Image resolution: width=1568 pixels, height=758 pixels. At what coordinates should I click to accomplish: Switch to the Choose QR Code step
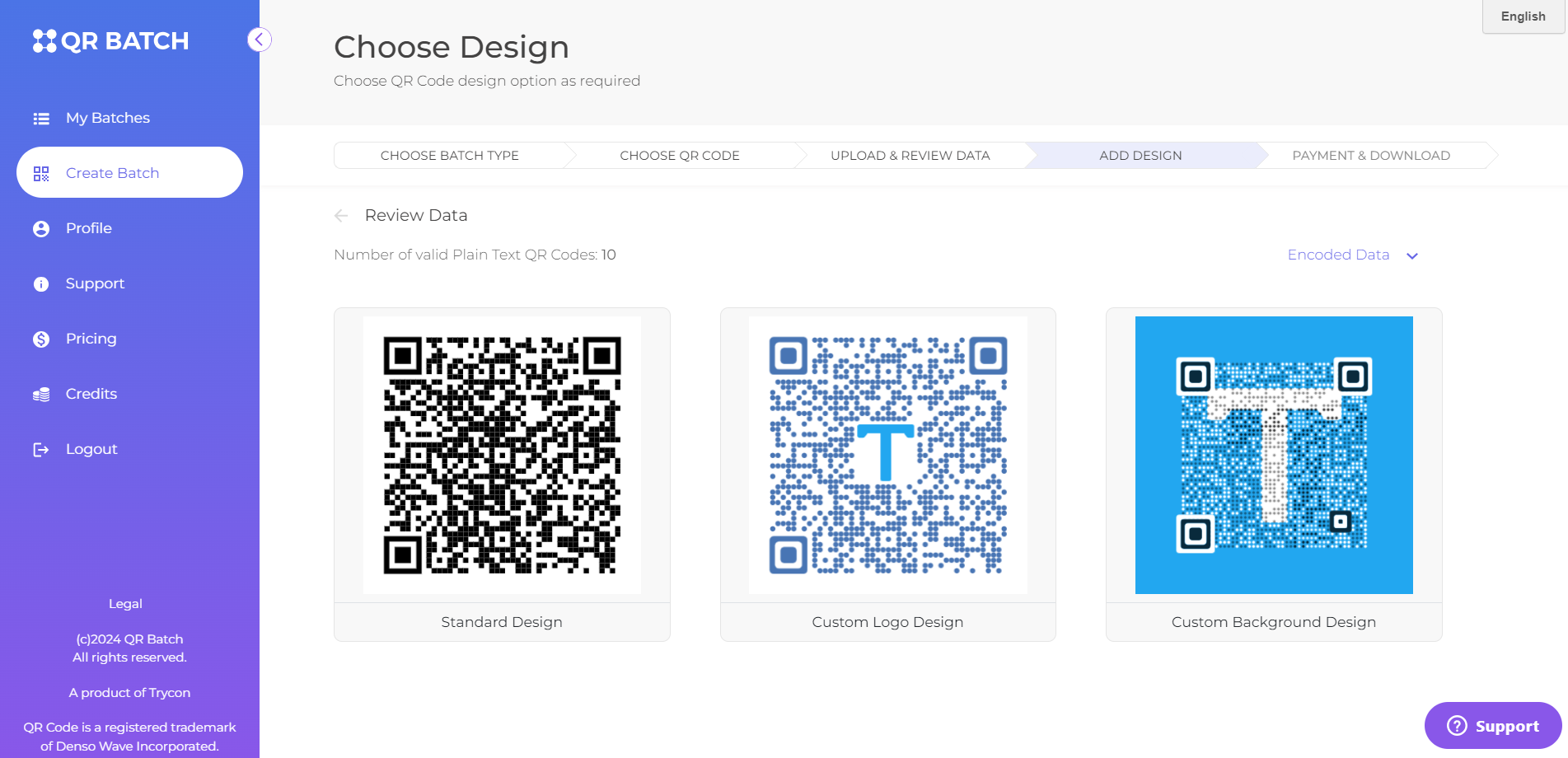(679, 155)
